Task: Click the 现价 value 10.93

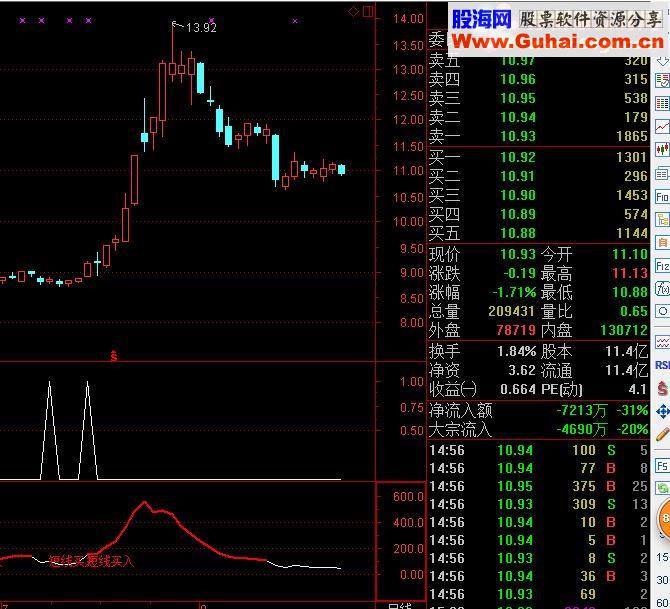Action: click(518, 254)
